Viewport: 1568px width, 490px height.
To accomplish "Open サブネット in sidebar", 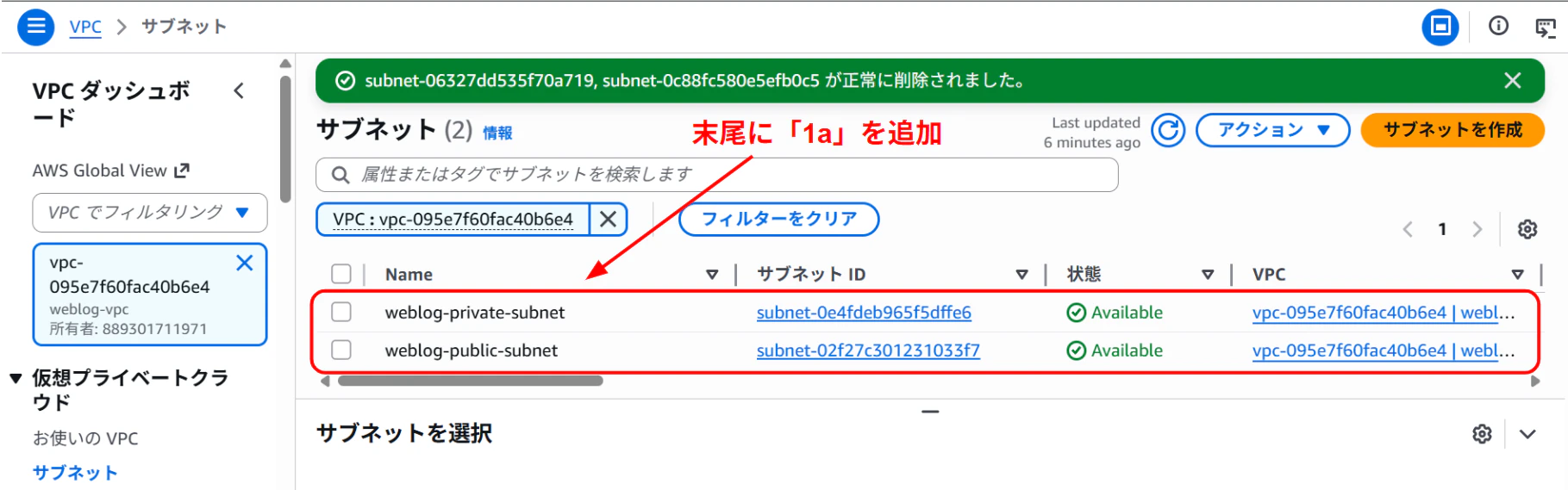I will coord(75,473).
